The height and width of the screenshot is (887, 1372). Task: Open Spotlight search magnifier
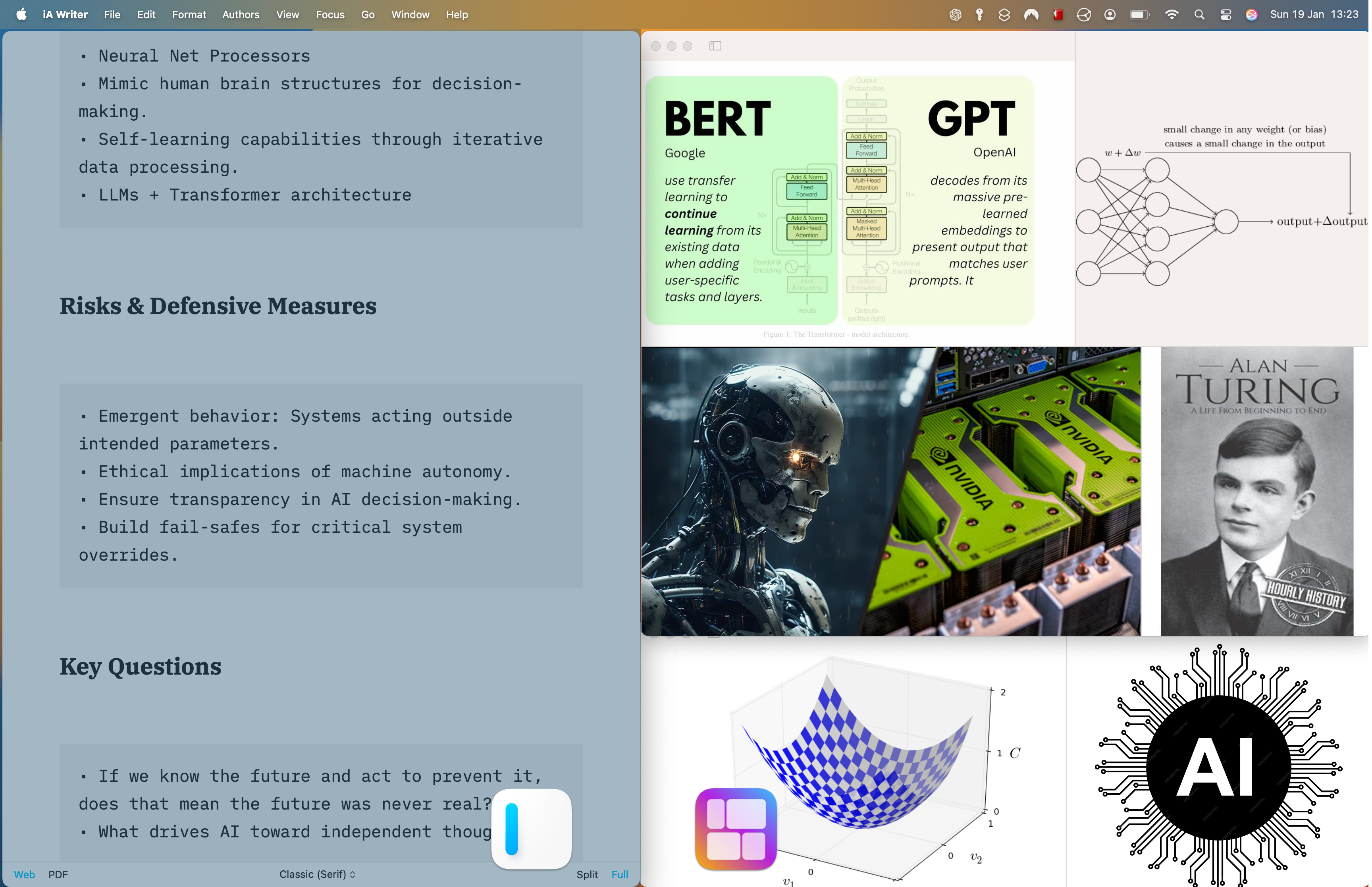(1199, 14)
